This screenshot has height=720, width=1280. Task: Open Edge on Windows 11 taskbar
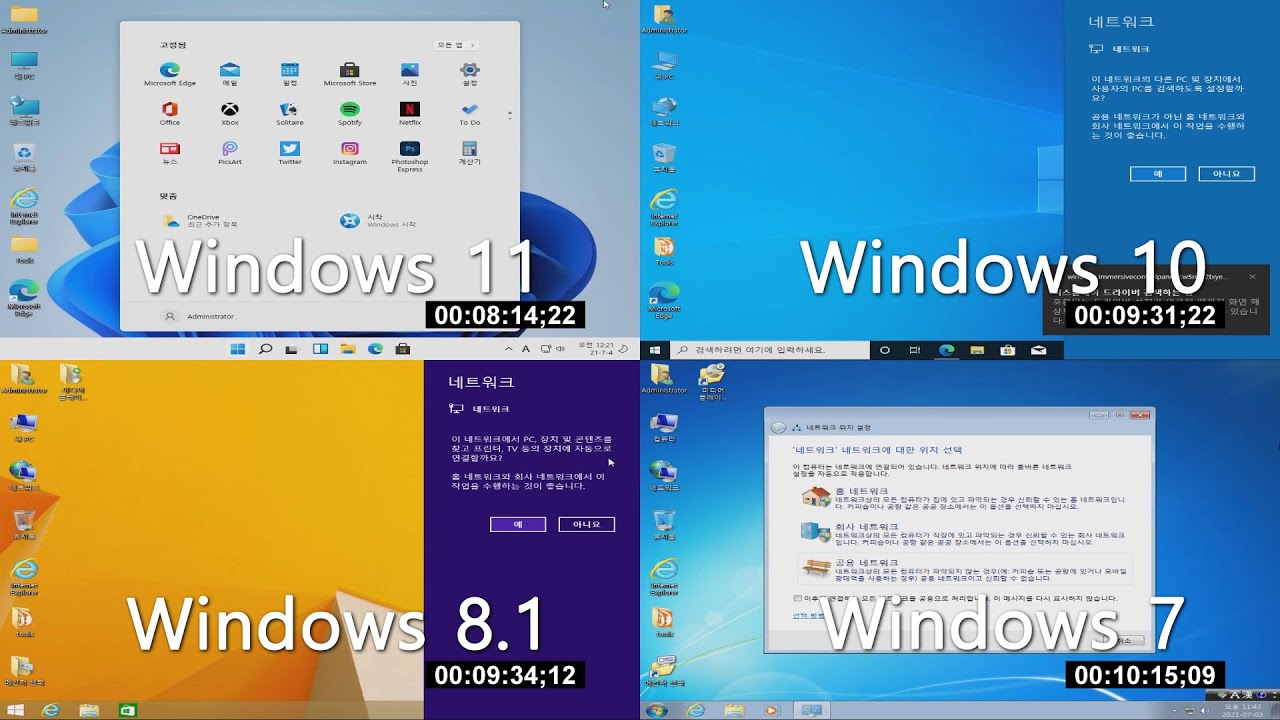[375, 349]
